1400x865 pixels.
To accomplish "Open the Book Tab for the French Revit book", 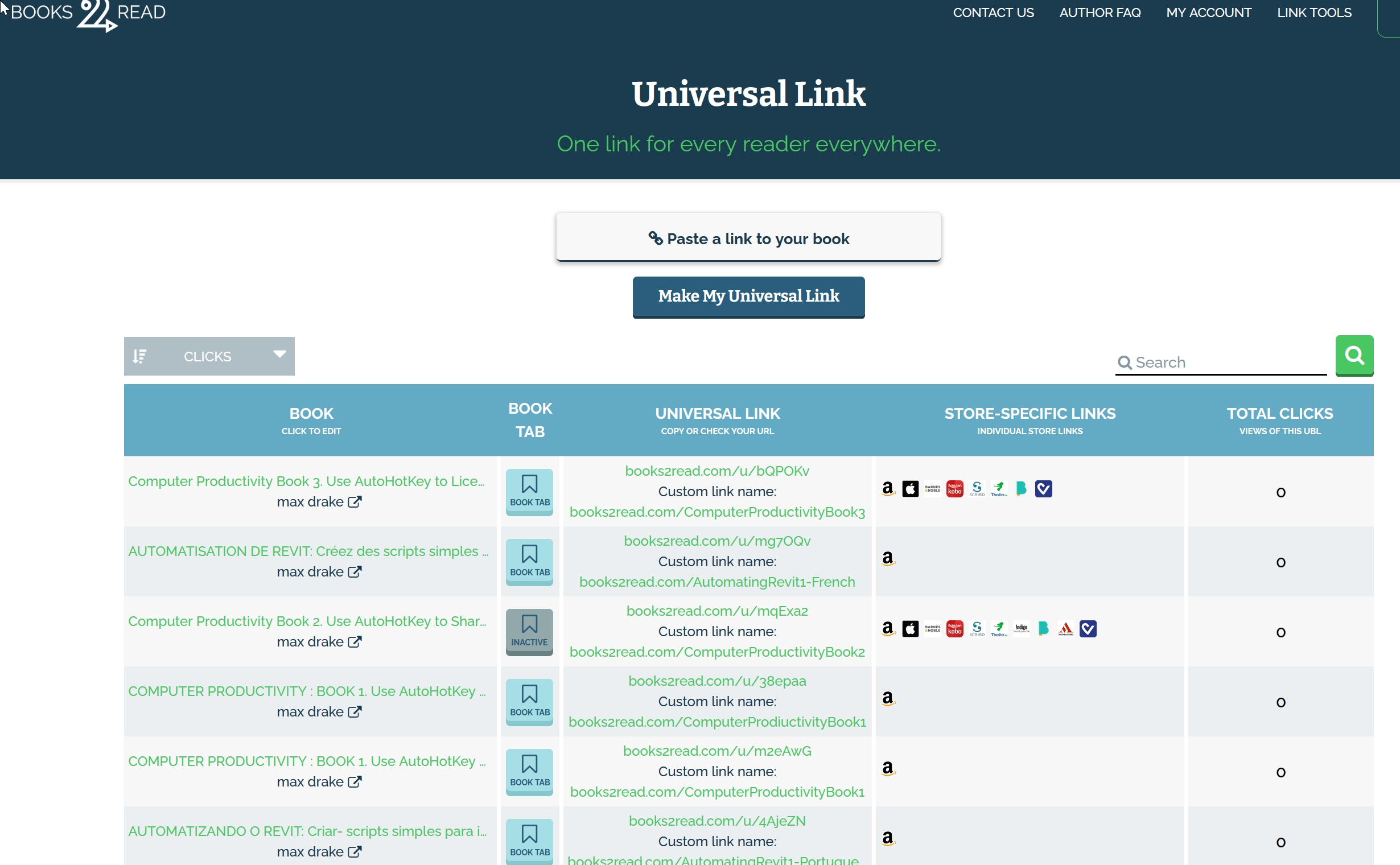I will (x=529, y=561).
